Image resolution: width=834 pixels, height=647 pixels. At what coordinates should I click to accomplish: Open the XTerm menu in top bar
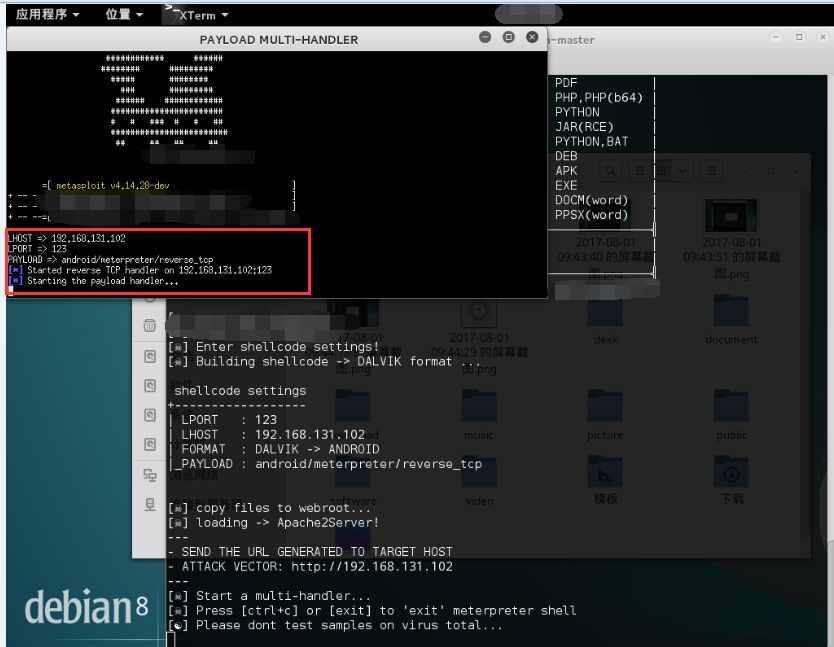click(197, 14)
